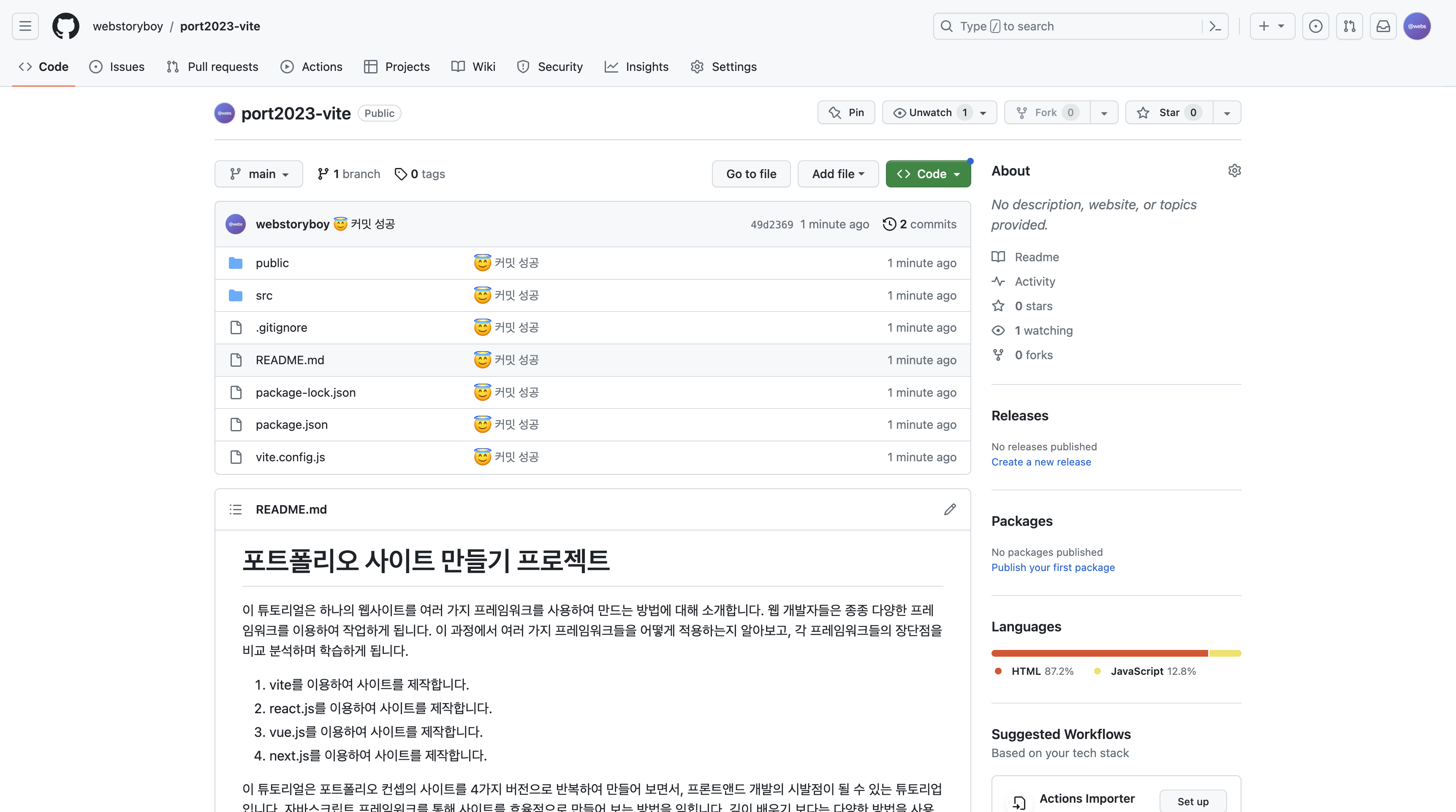Open the README.md file row
Screen dimensions: 1456x812
592,360
